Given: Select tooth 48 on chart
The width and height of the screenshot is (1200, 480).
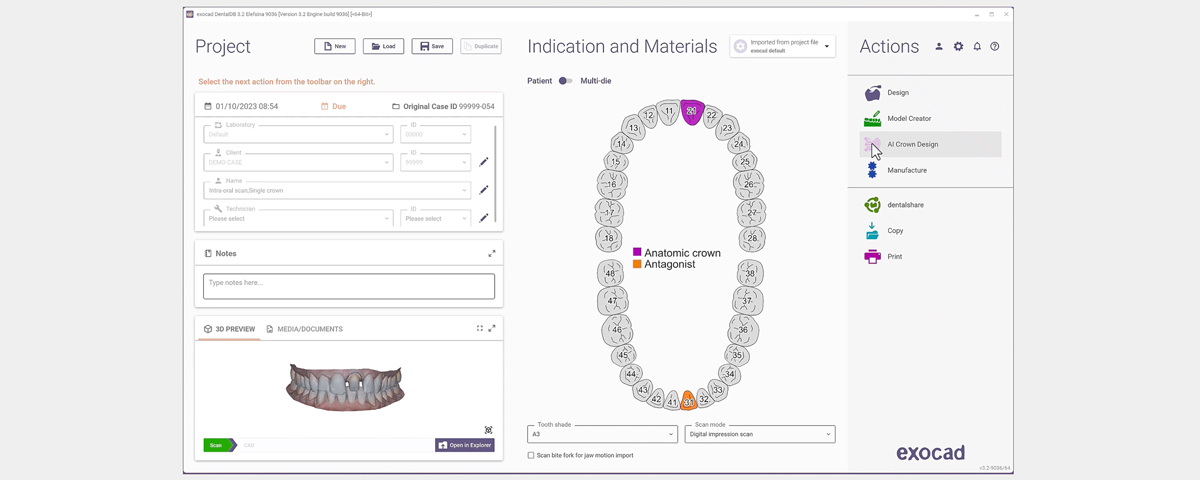Looking at the screenshot, I should [610, 273].
